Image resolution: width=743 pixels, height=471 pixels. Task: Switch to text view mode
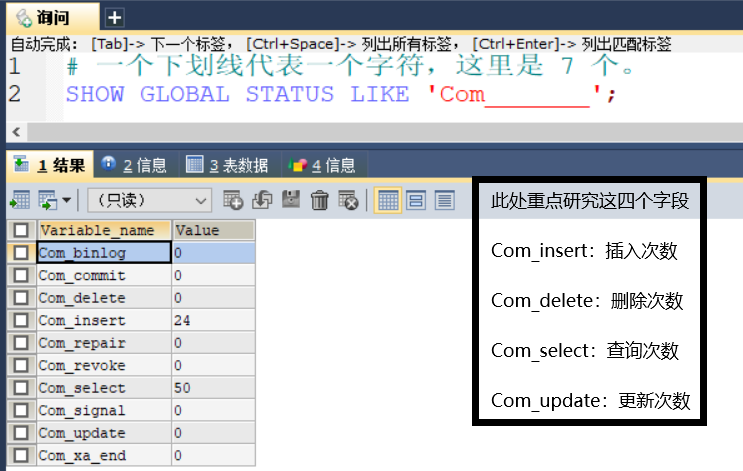tap(444, 200)
